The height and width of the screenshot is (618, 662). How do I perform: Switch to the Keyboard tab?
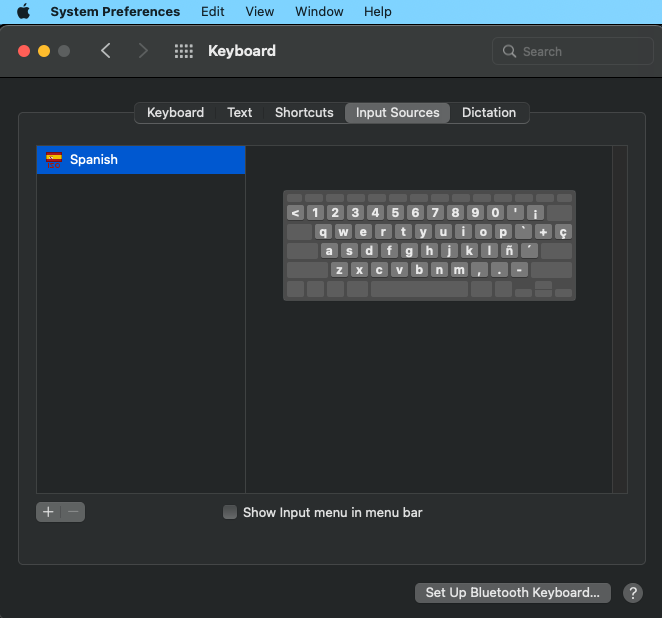click(175, 113)
